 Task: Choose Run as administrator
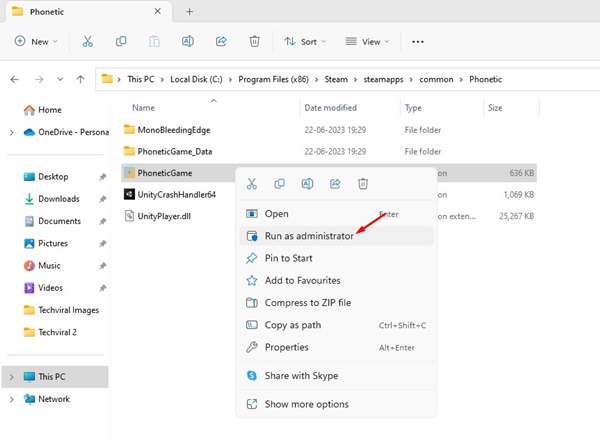pos(336,236)
